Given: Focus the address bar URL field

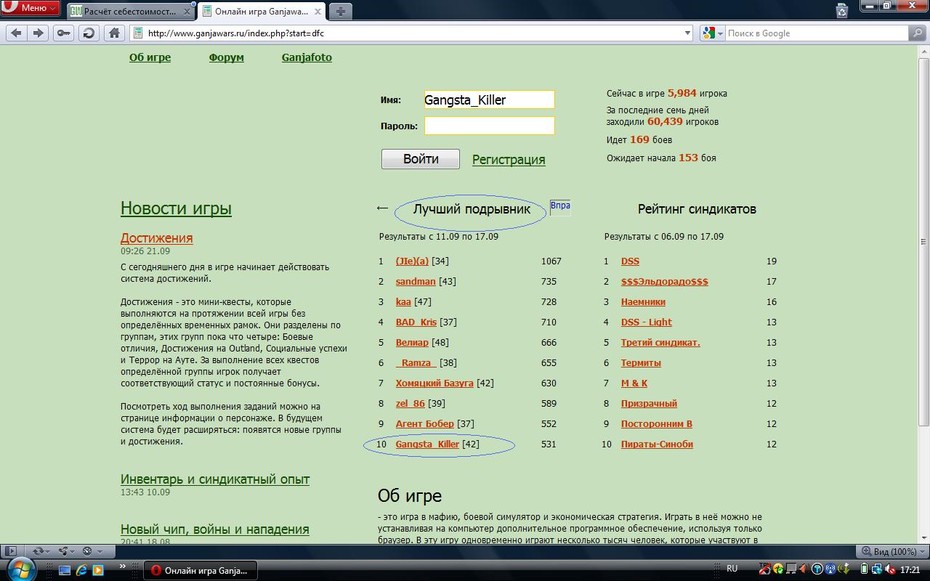Looking at the screenshot, I should (412, 33).
